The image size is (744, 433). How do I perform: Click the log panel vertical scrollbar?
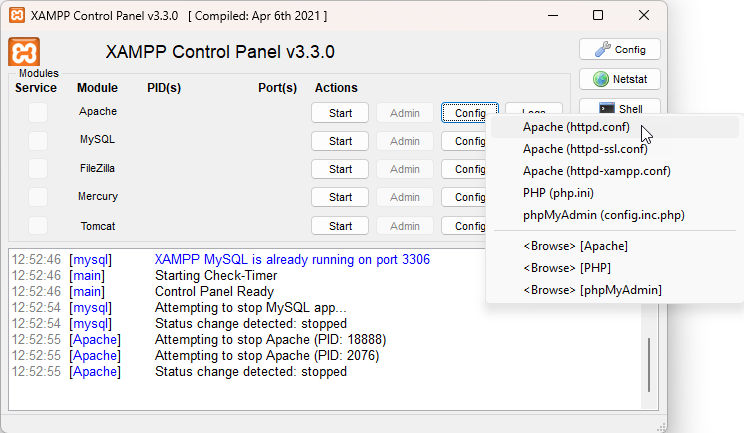649,365
